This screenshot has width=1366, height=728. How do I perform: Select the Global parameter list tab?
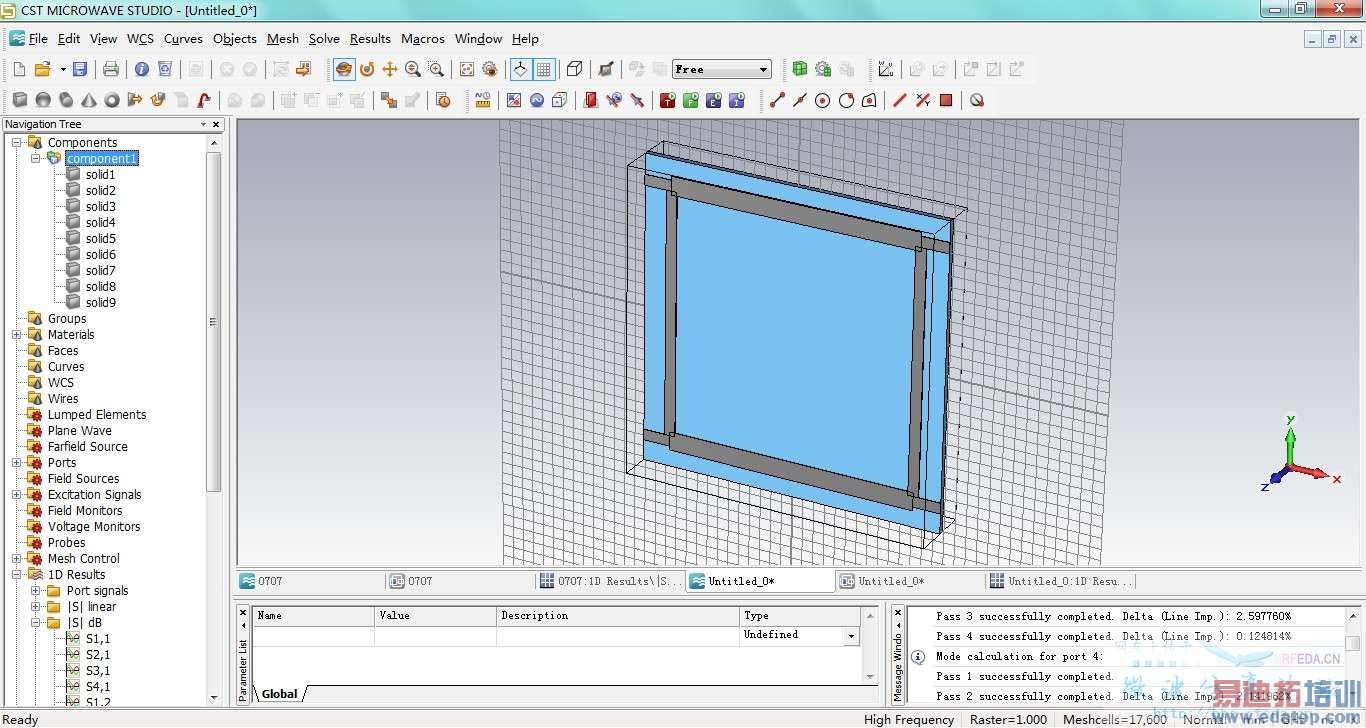pyautogui.click(x=279, y=693)
